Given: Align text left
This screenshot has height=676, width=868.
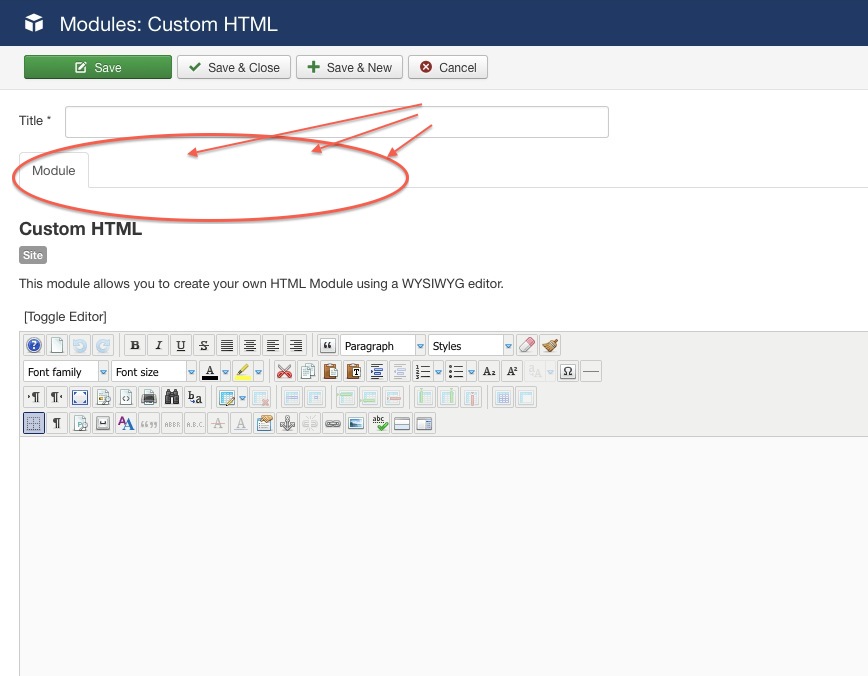Looking at the screenshot, I should [273, 345].
